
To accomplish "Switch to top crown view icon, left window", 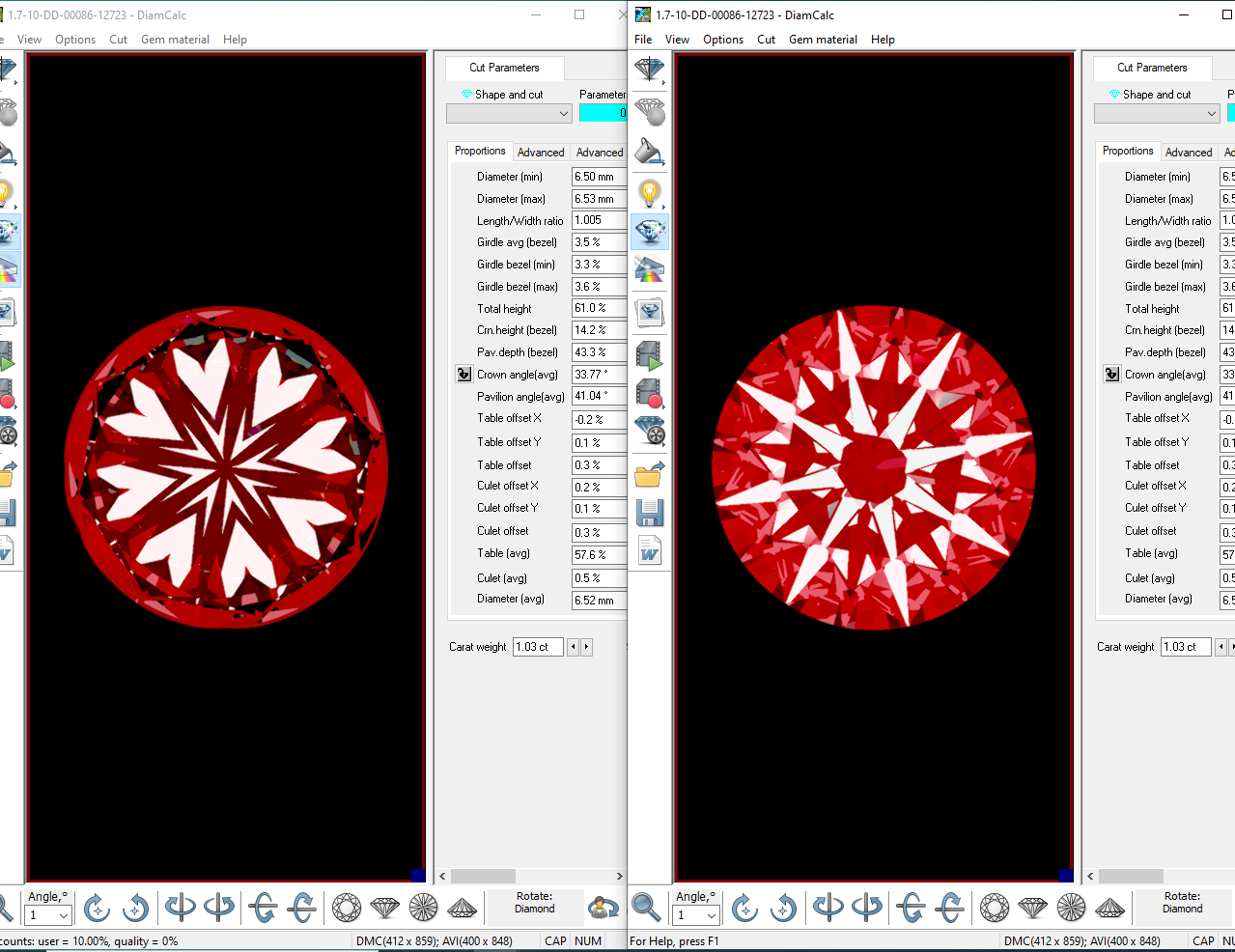I will (x=347, y=908).
